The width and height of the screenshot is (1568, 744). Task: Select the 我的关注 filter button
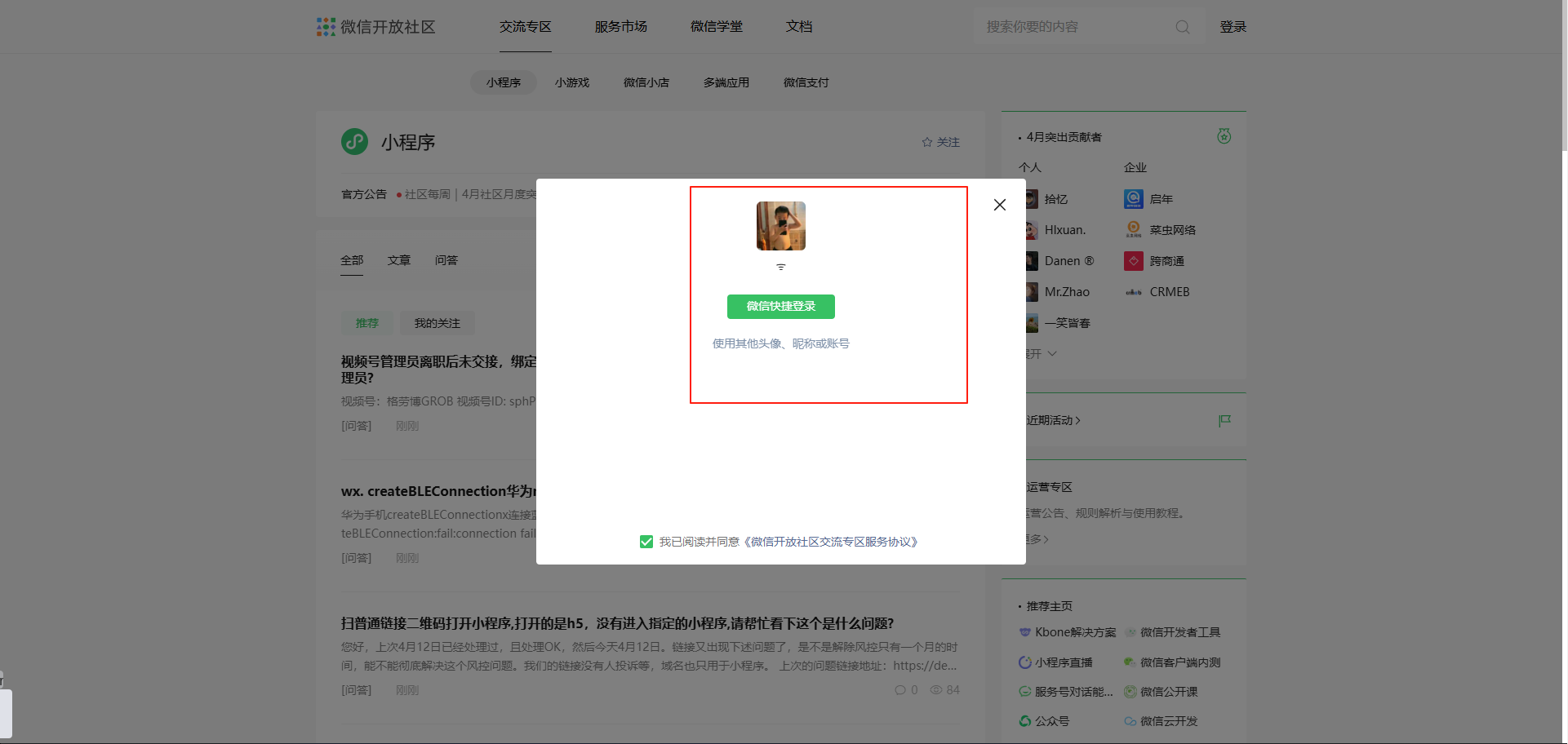438,323
